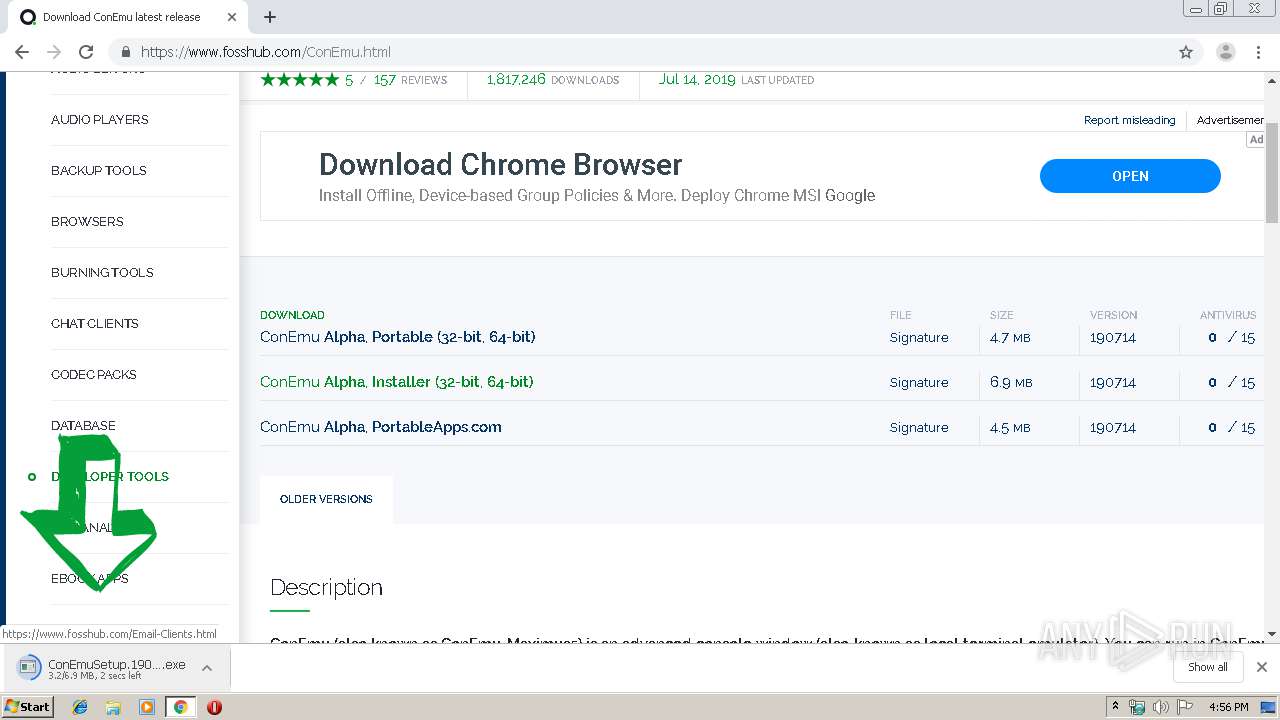Open media player from taskbar
1280x720 pixels.
tap(147, 707)
